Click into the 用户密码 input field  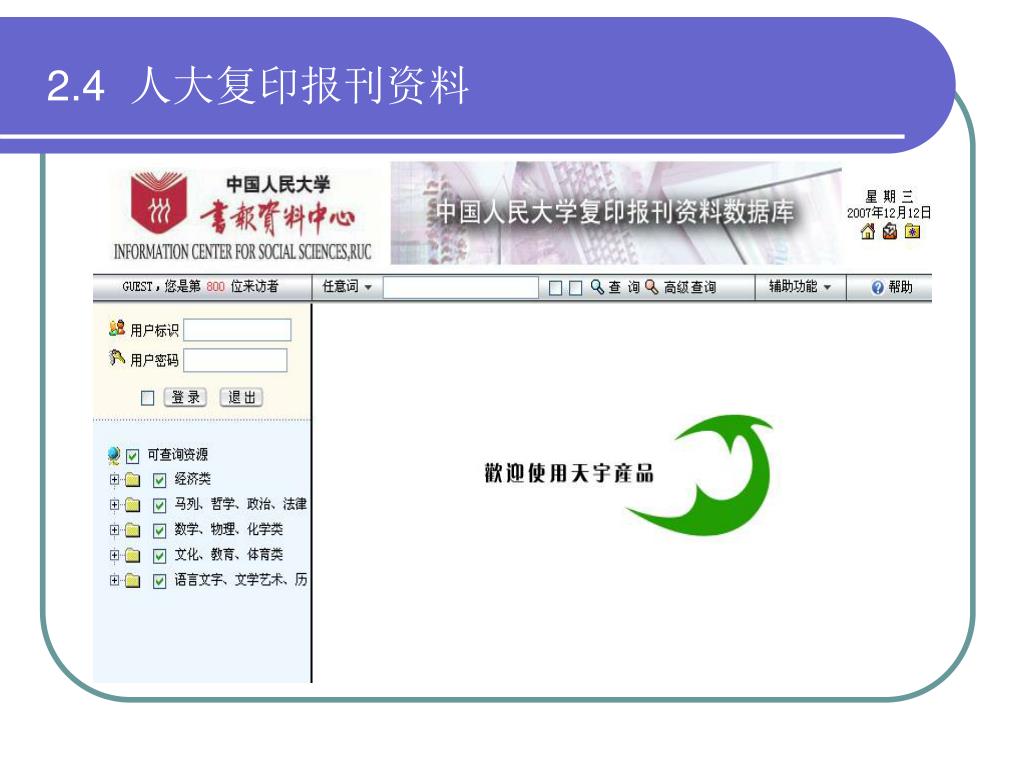point(235,360)
